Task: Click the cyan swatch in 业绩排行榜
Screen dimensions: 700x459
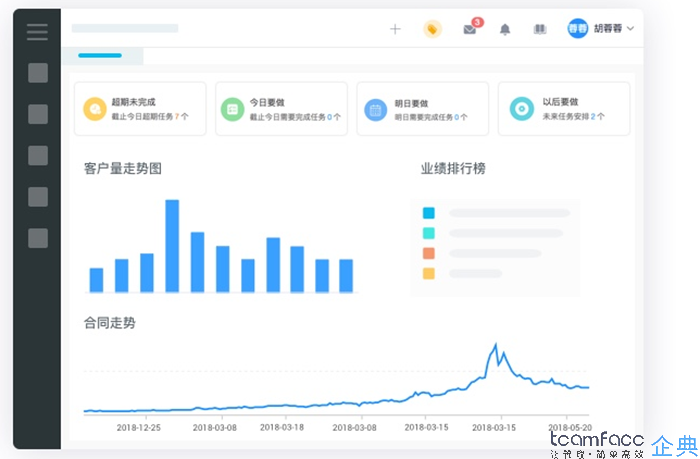Action: 429,233
